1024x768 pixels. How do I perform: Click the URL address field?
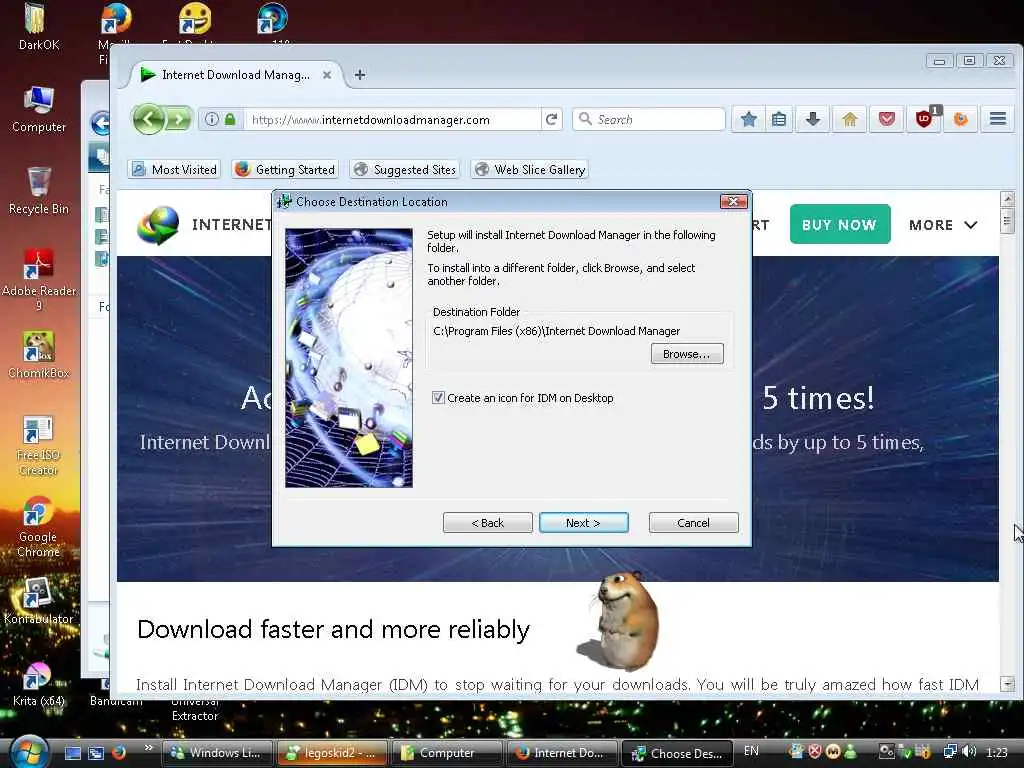click(392, 120)
